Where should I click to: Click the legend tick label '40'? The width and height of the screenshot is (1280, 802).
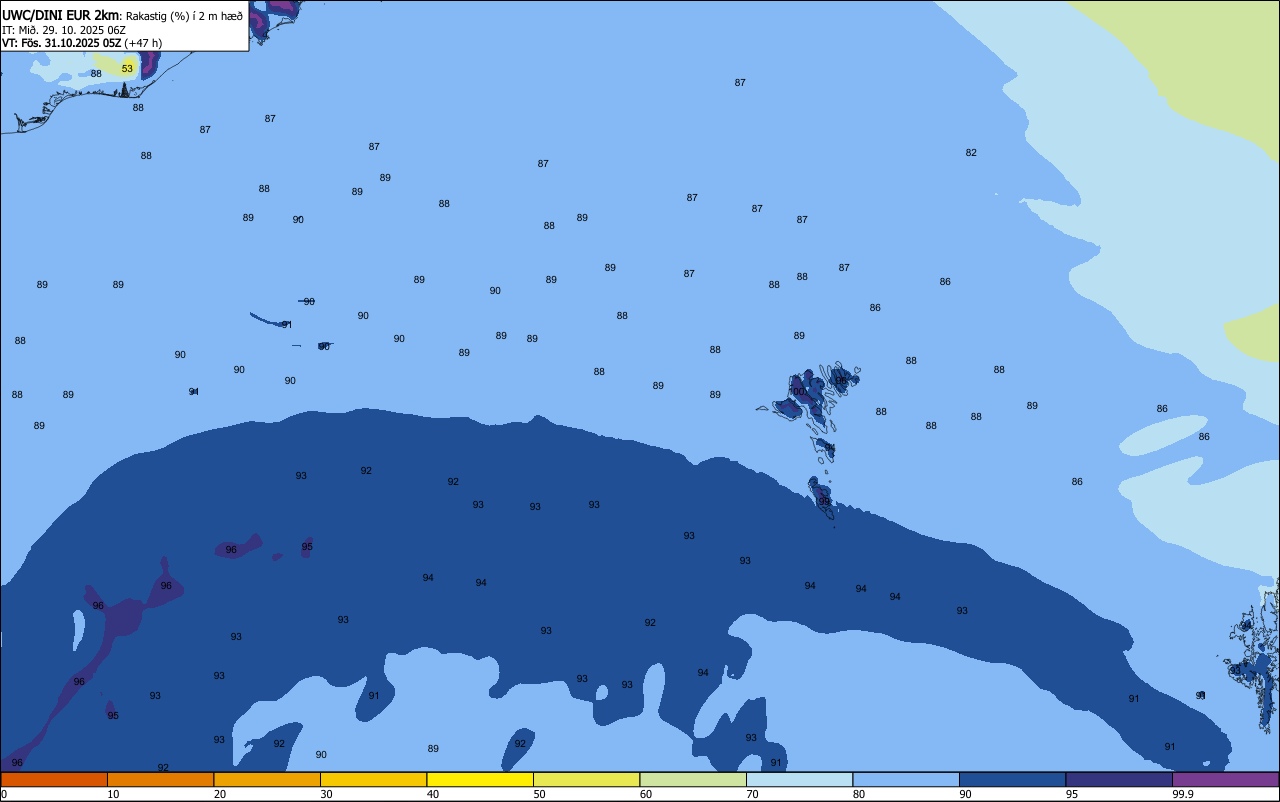[433, 794]
